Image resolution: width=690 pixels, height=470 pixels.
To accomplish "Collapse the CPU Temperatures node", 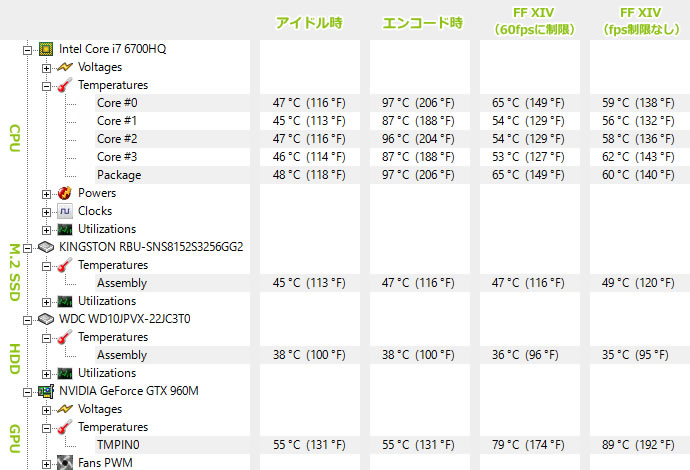I will (x=46, y=86).
